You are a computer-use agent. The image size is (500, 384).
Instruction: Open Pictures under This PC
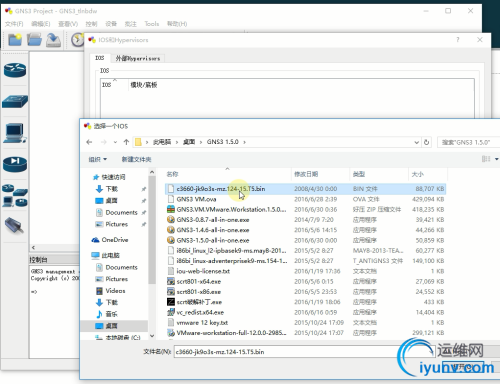(116, 279)
